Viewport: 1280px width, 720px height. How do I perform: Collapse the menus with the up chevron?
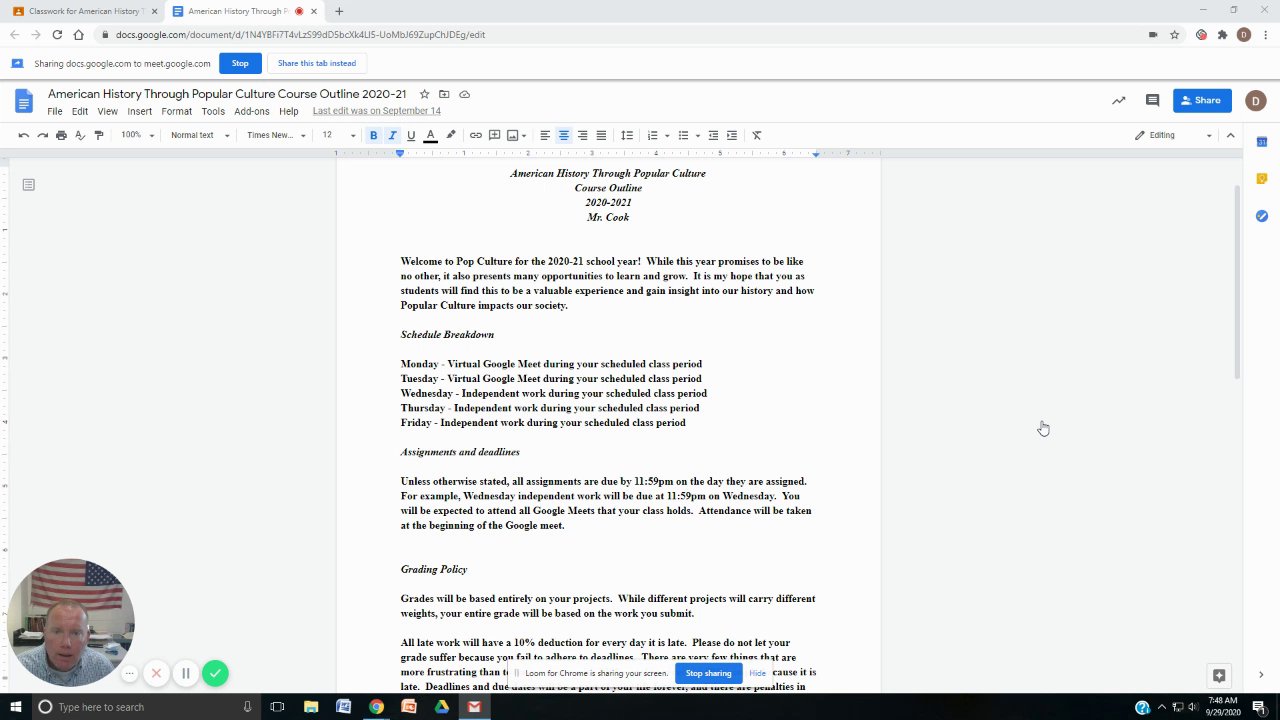click(1231, 135)
